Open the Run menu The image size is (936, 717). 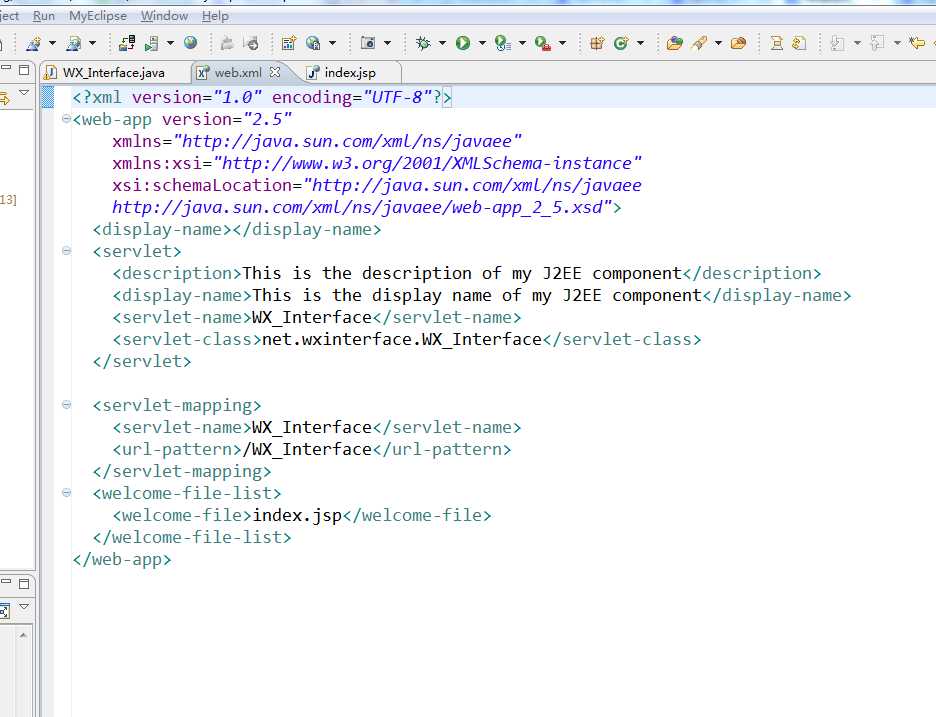click(x=44, y=16)
